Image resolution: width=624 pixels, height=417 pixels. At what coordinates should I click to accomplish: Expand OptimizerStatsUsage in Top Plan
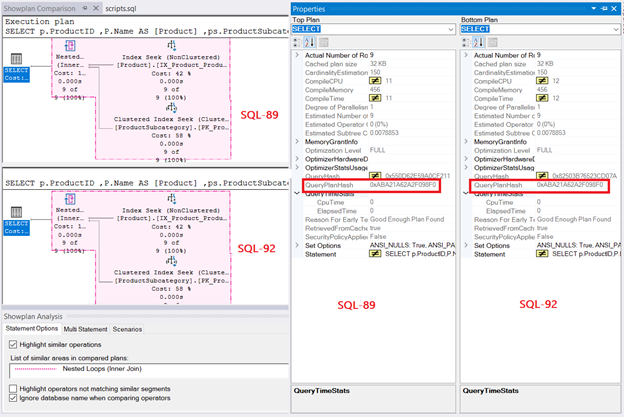[x=297, y=167]
